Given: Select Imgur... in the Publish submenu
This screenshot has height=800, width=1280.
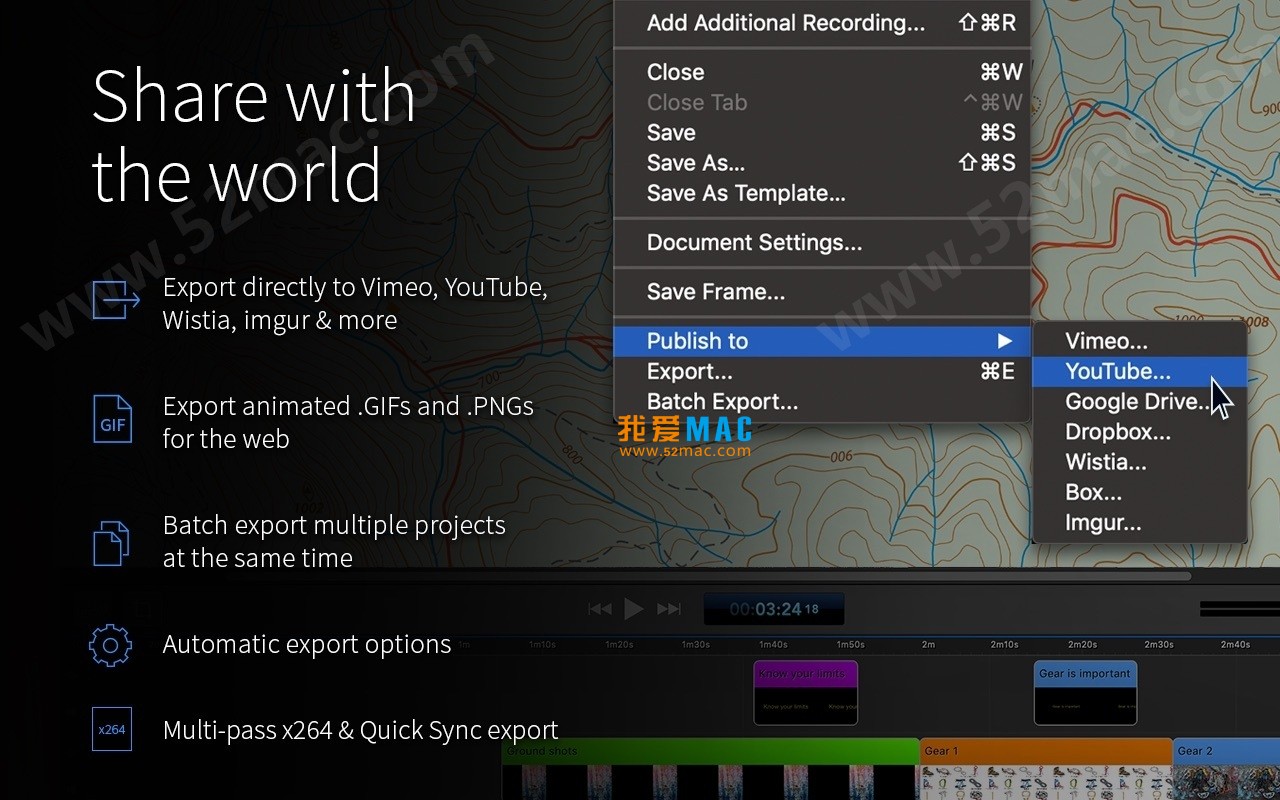Looking at the screenshot, I should (1140, 522).
